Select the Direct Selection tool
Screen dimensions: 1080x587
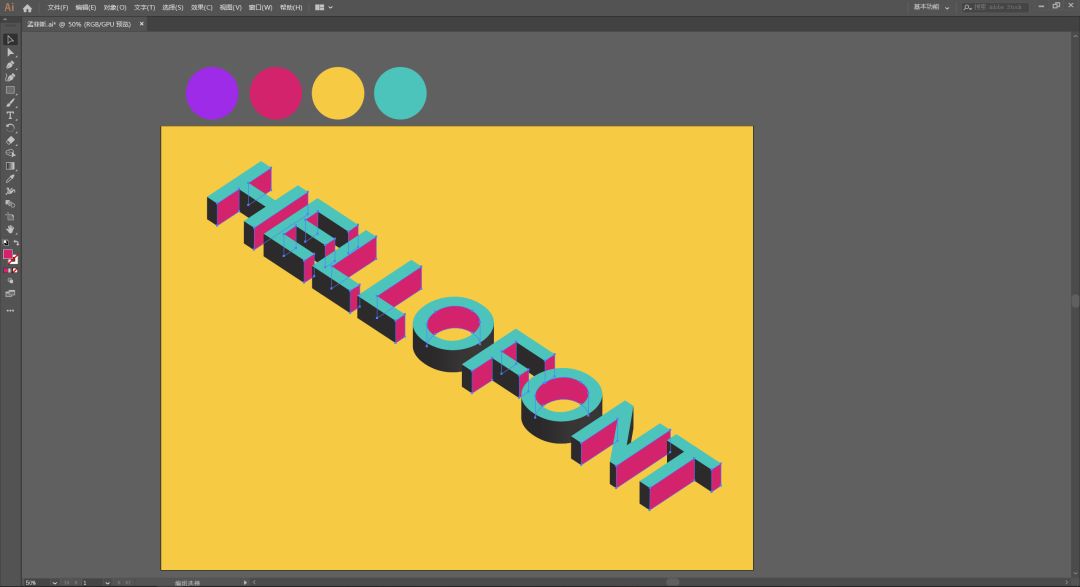10,52
